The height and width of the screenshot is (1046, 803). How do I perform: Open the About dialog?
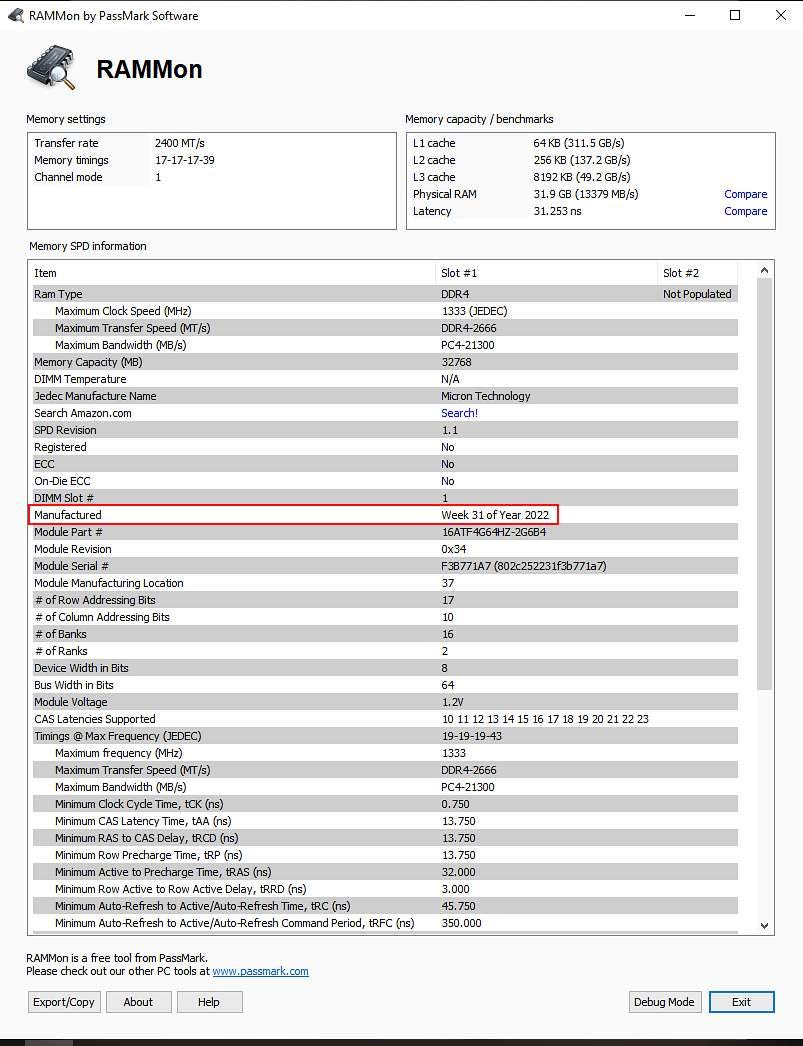(138, 1001)
